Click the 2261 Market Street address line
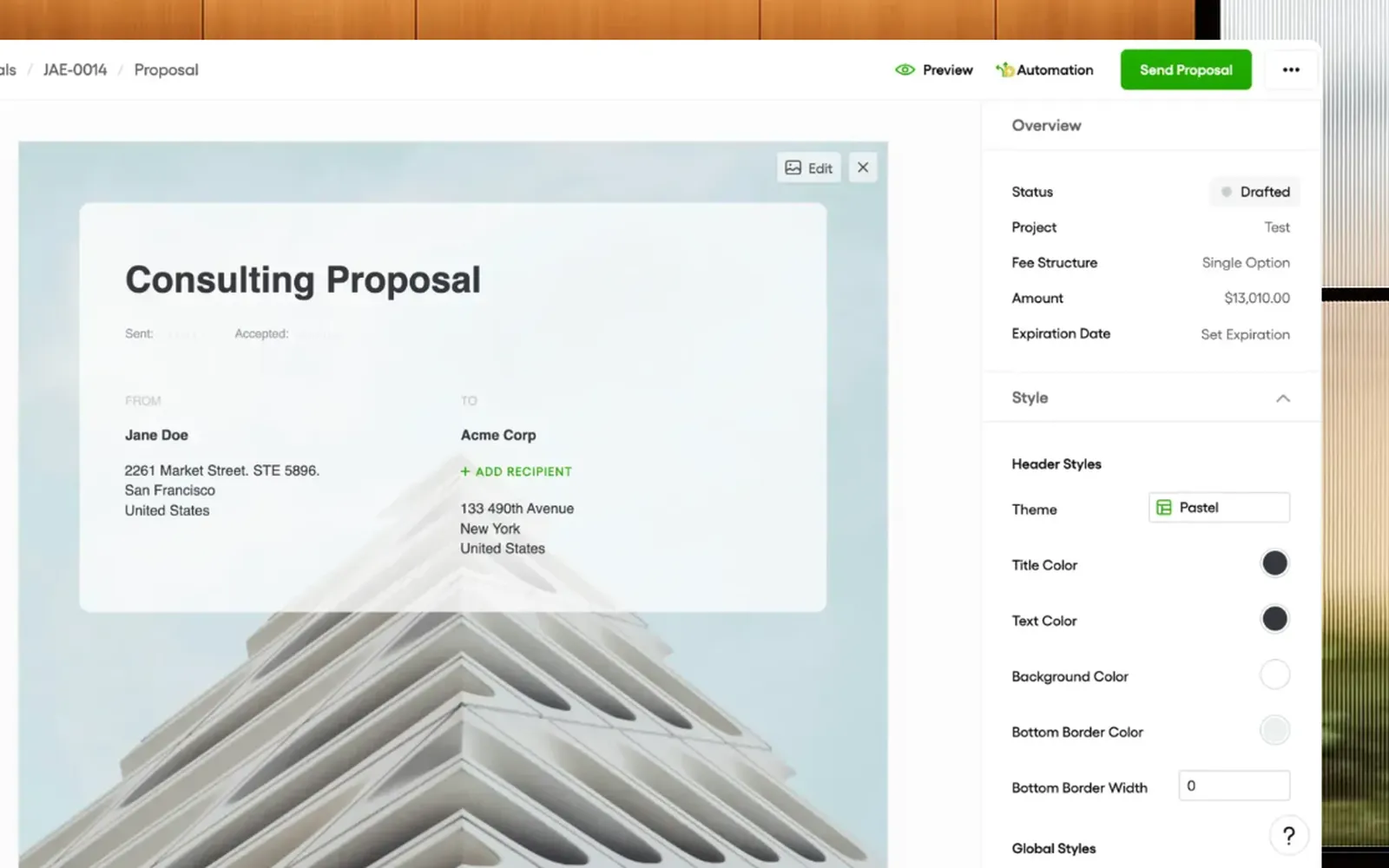1389x868 pixels. click(x=221, y=470)
